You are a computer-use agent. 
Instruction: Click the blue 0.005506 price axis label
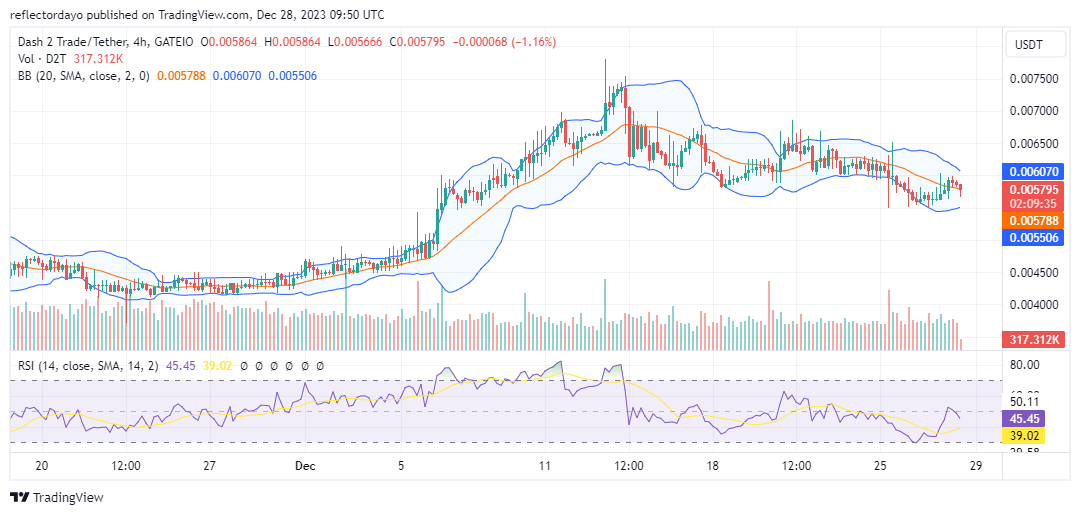tap(1032, 238)
